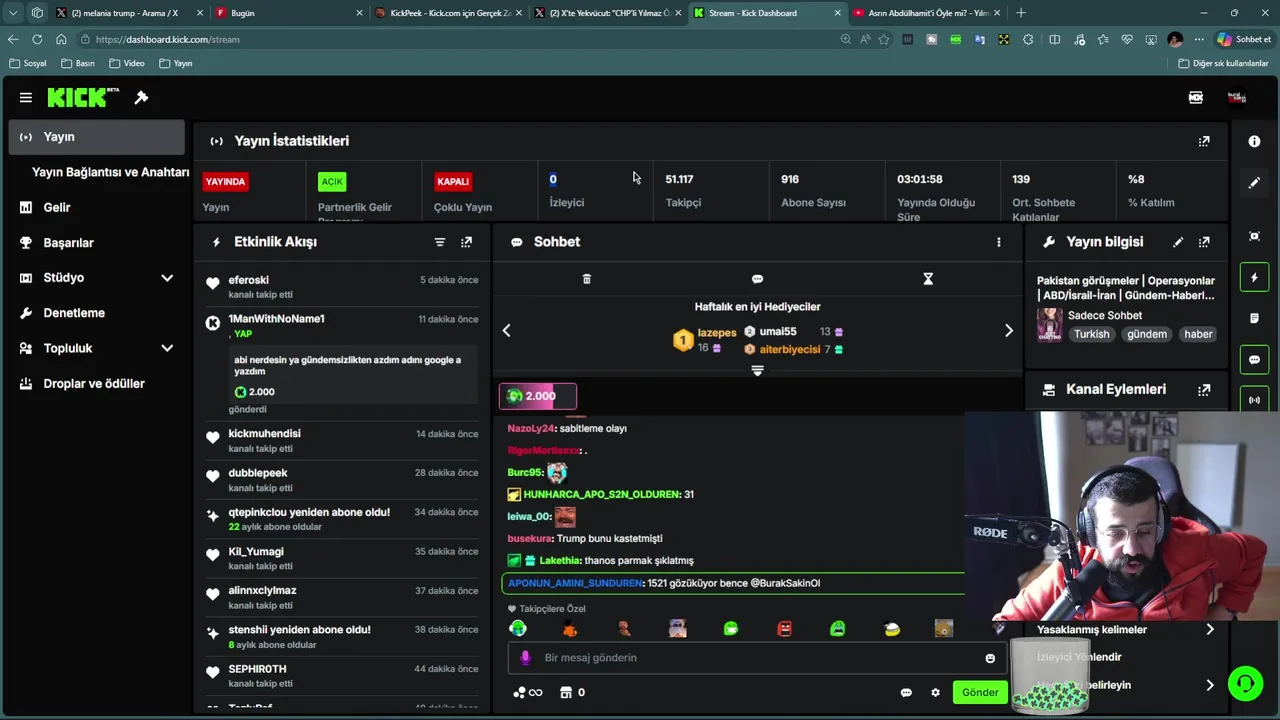Open the Sosyal bookmarks folder
Image resolution: width=1280 pixels, height=720 pixels.
(28, 63)
